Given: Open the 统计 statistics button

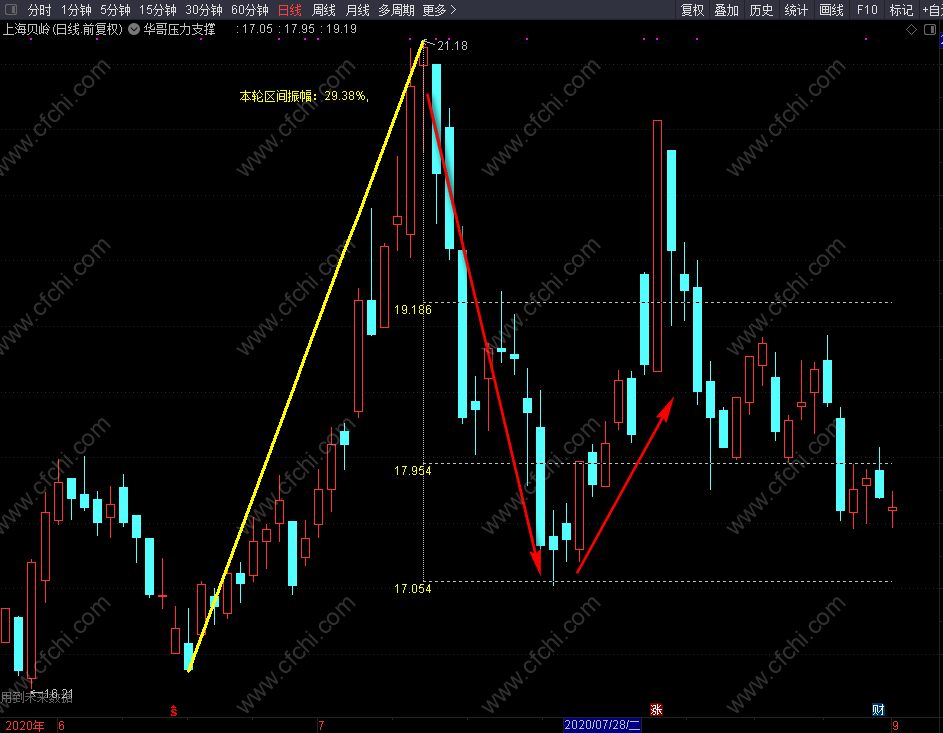Looking at the screenshot, I should click(796, 10).
